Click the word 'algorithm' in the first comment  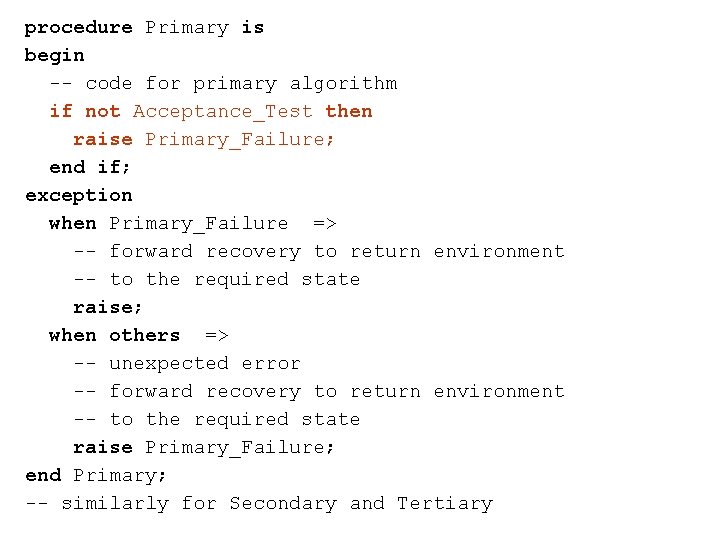[343, 83]
